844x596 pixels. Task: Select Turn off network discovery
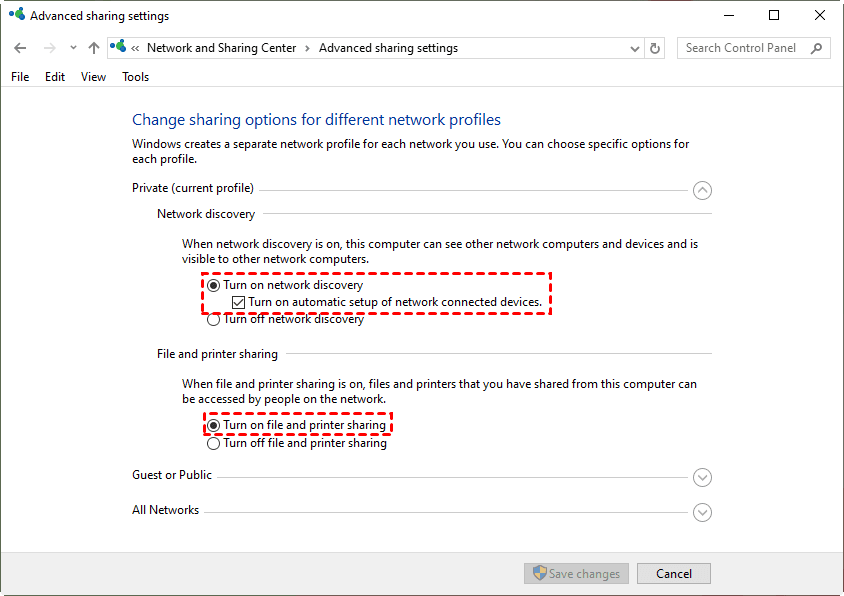click(213, 320)
